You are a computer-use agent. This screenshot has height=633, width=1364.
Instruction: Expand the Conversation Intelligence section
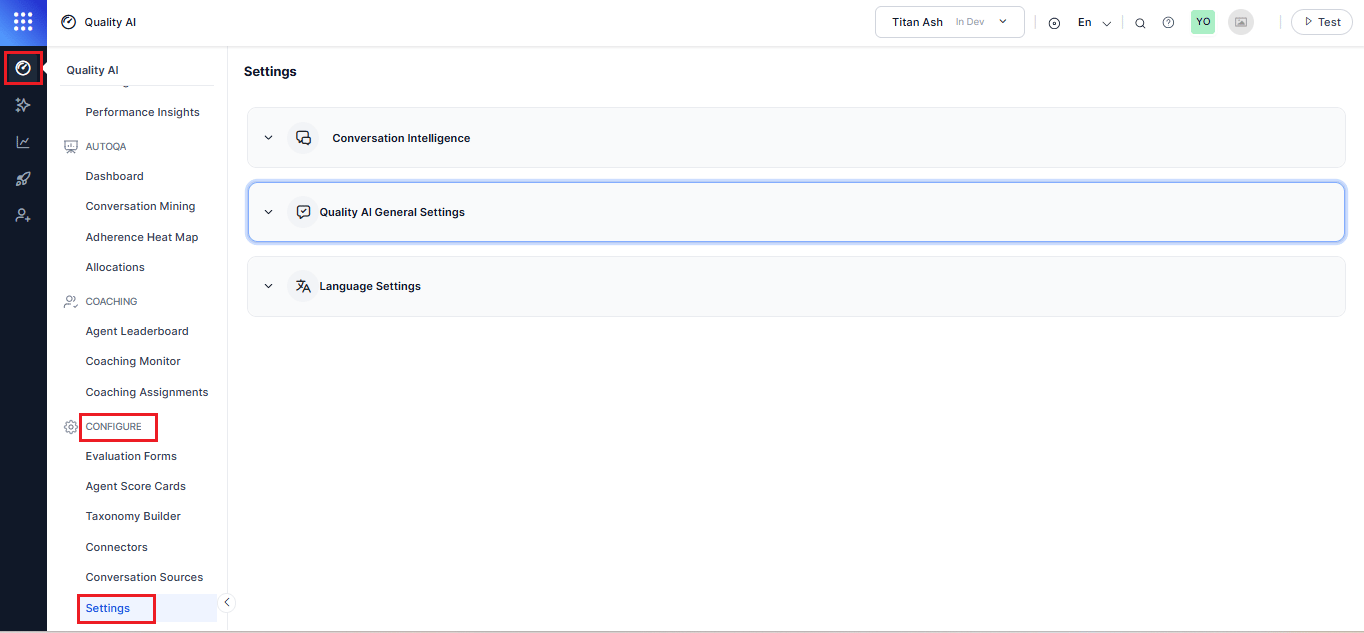(796, 138)
